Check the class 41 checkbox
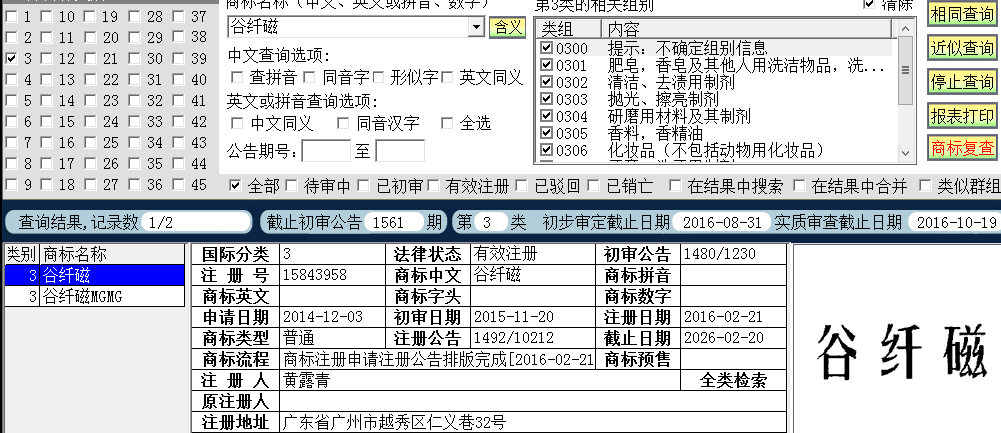Viewport: 1001px width, 433px height. tap(178, 101)
